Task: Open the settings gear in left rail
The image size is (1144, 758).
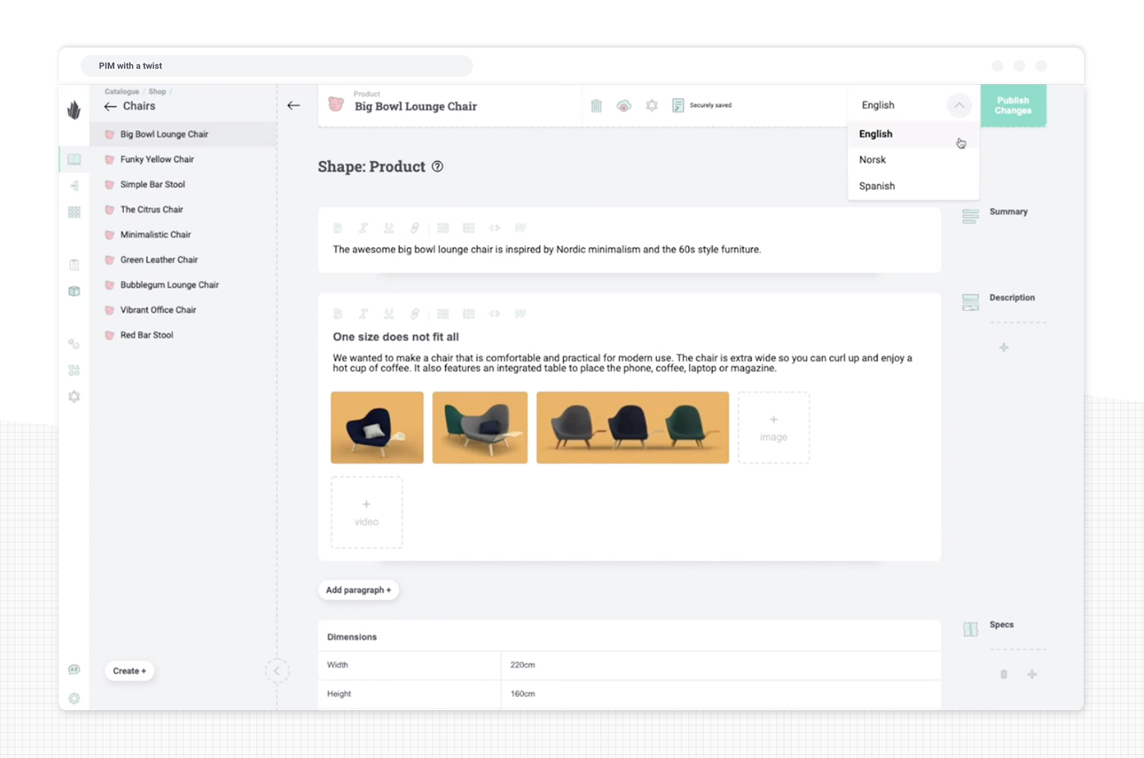Action: coord(74,397)
